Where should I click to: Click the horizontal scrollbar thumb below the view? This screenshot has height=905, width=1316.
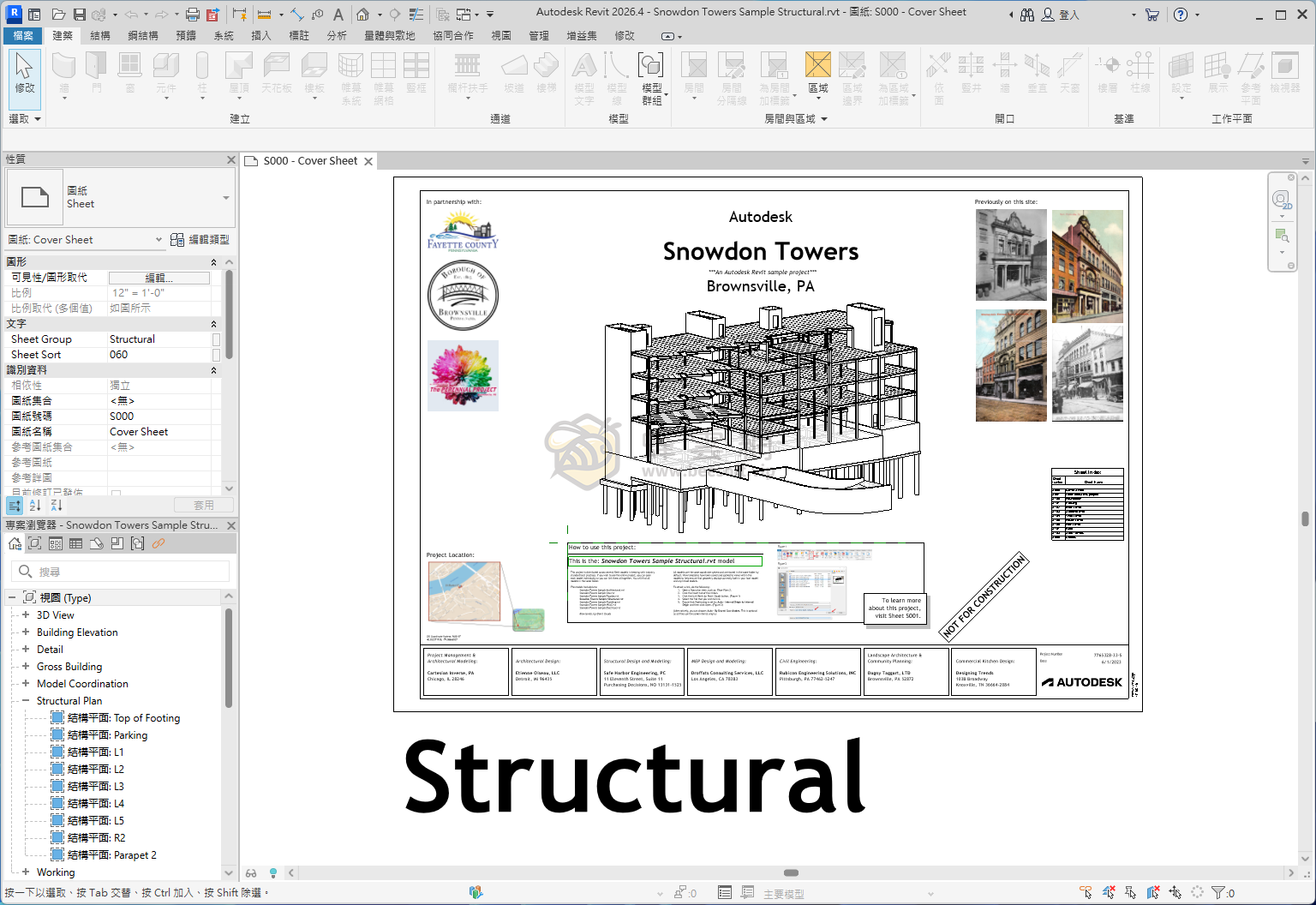792,873
